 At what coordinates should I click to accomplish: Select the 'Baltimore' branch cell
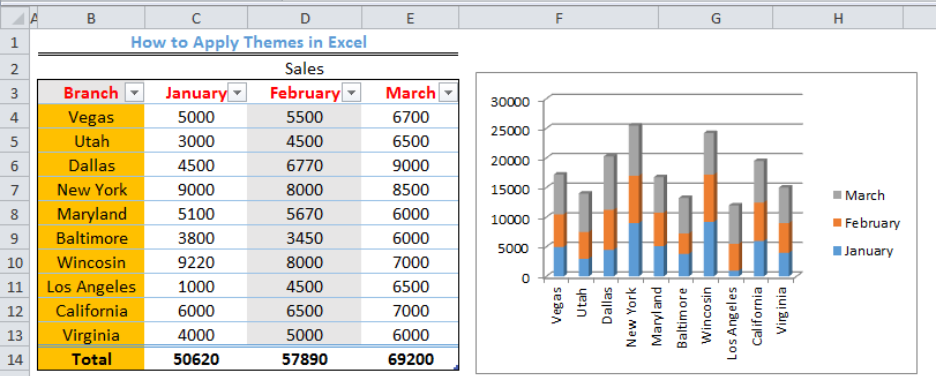click(x=91, y=238)
